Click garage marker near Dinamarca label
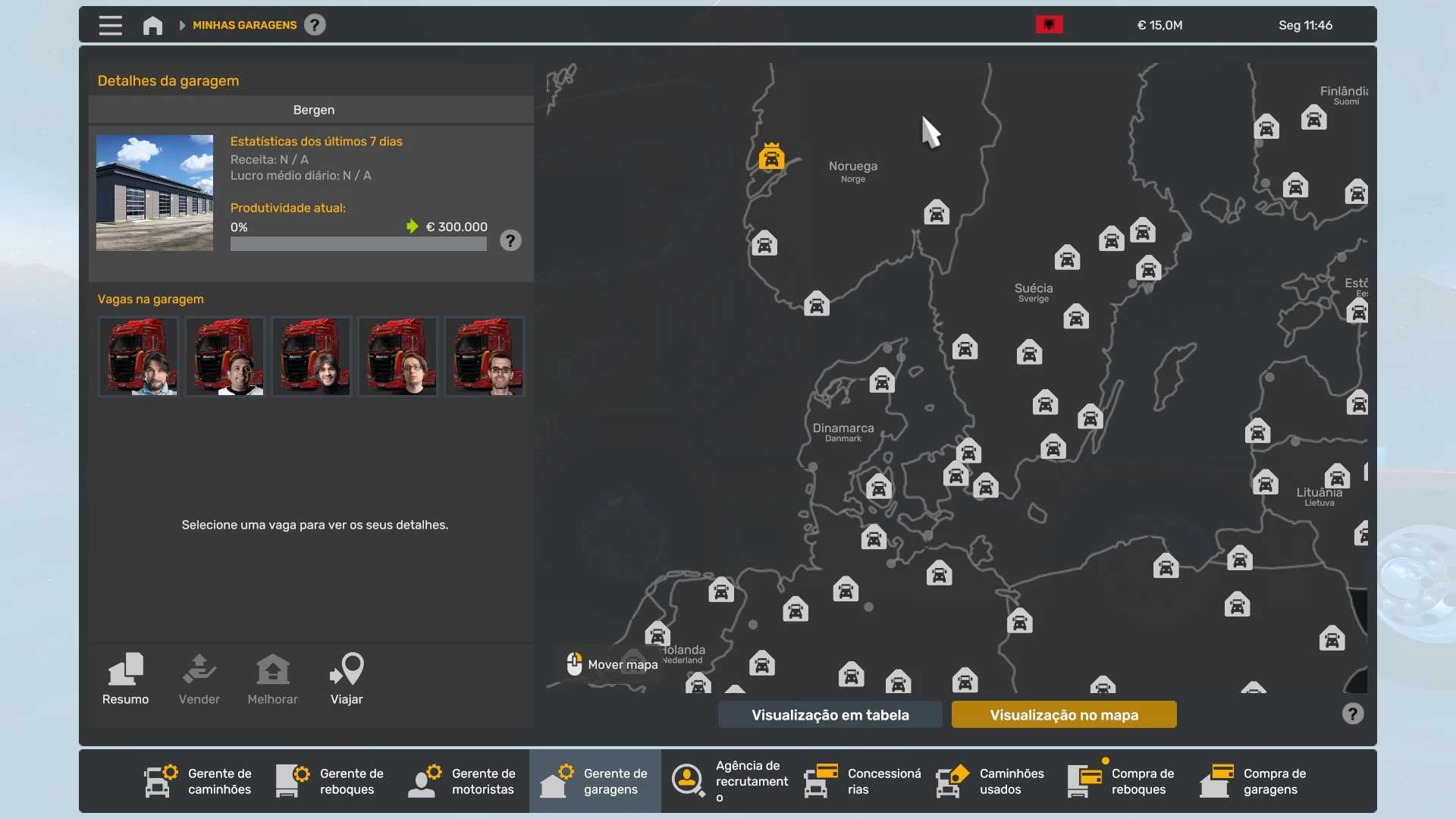This screenshot has width=1456, height=819. click(x=881, y=381)
